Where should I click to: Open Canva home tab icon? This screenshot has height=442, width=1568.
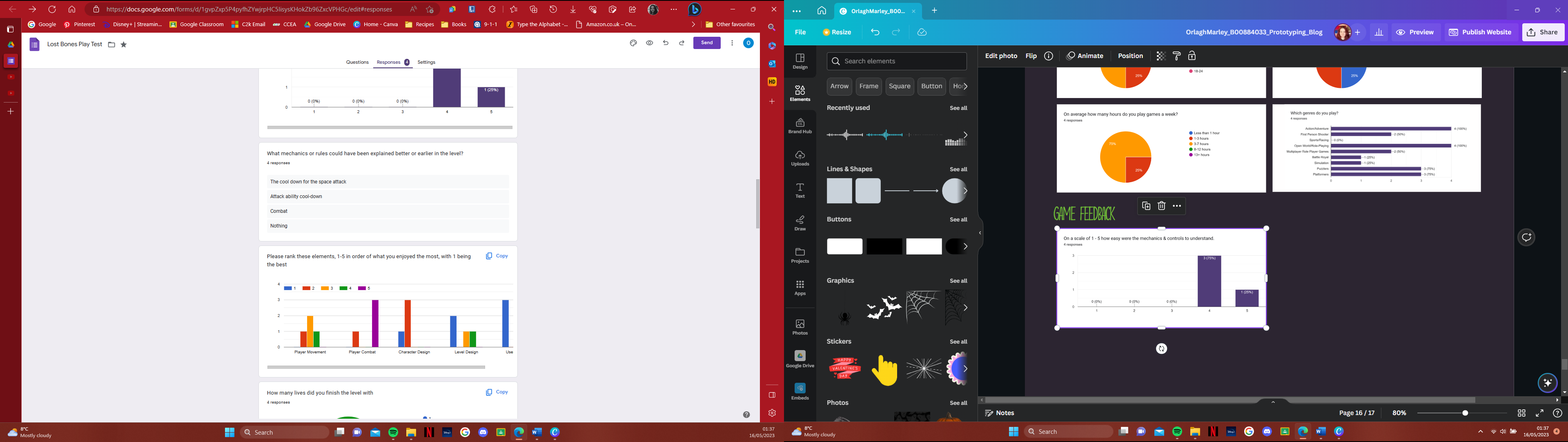822,10
